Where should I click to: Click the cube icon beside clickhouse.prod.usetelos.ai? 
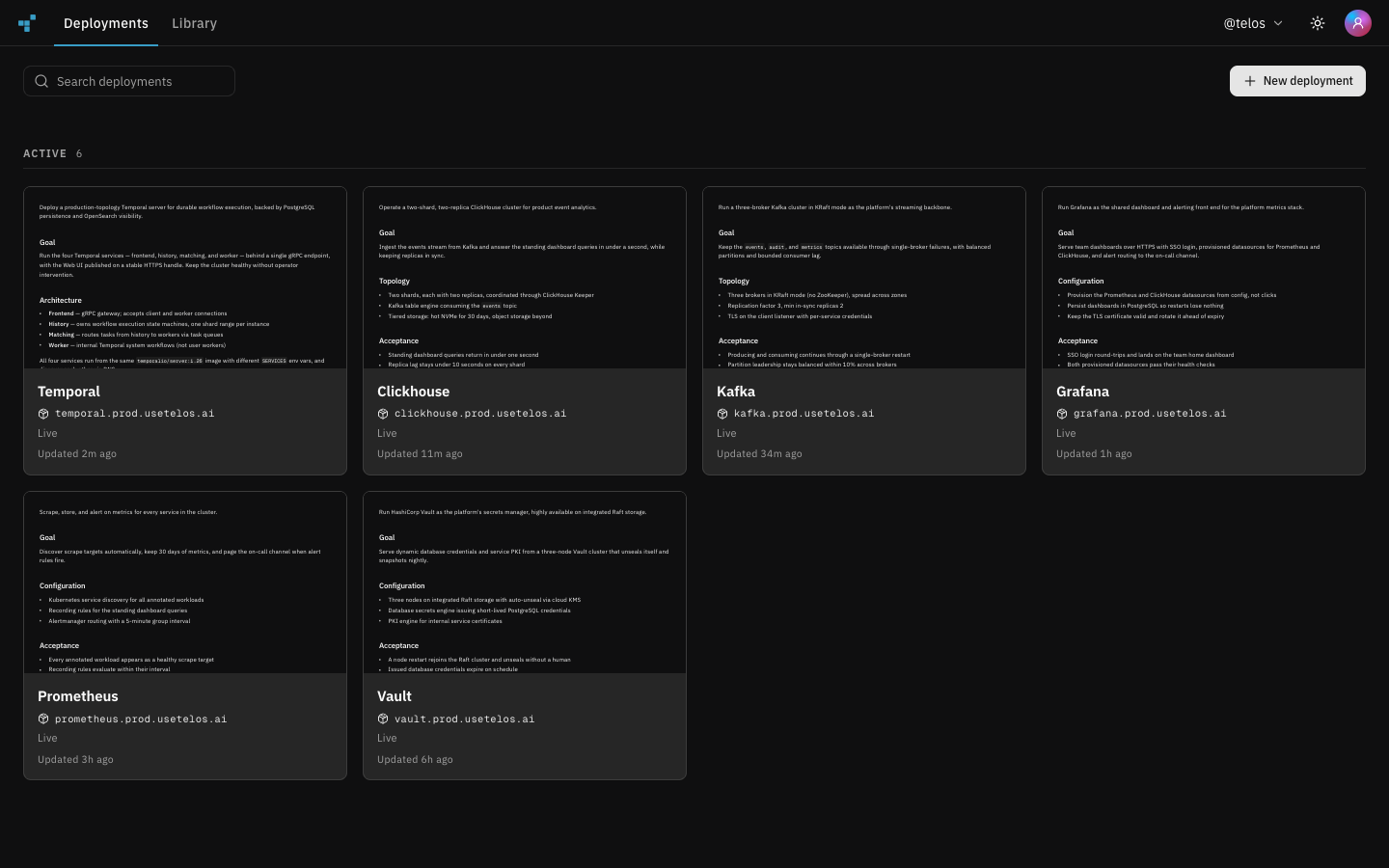tap(383, 414)
